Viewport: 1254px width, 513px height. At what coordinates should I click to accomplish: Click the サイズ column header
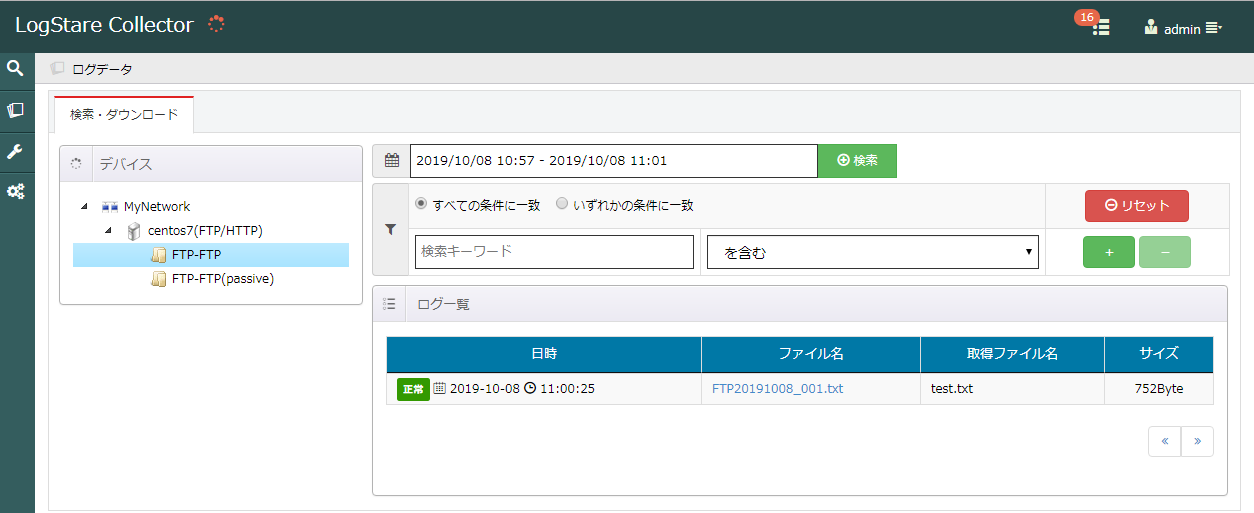tap(1159, 354)
